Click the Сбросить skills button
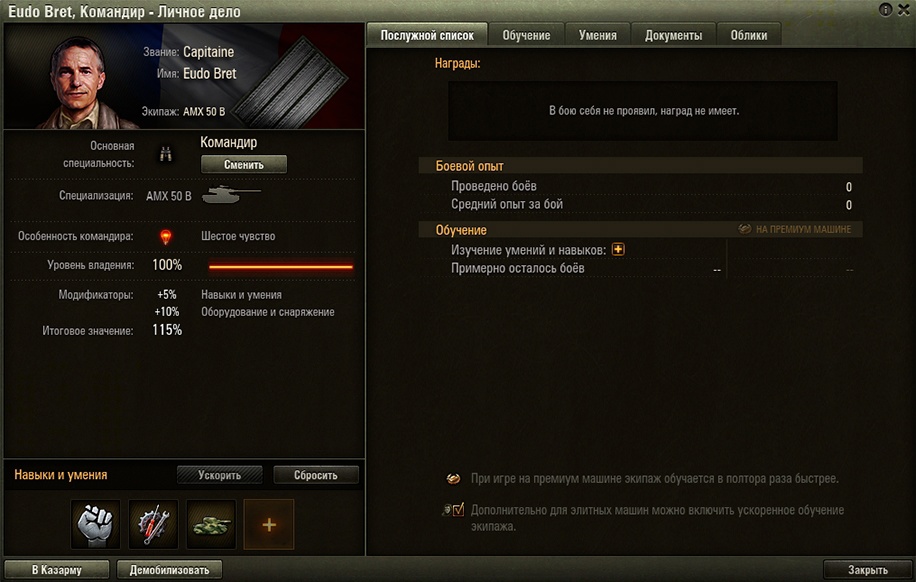The image size is (916, 582). click(315, 475)
